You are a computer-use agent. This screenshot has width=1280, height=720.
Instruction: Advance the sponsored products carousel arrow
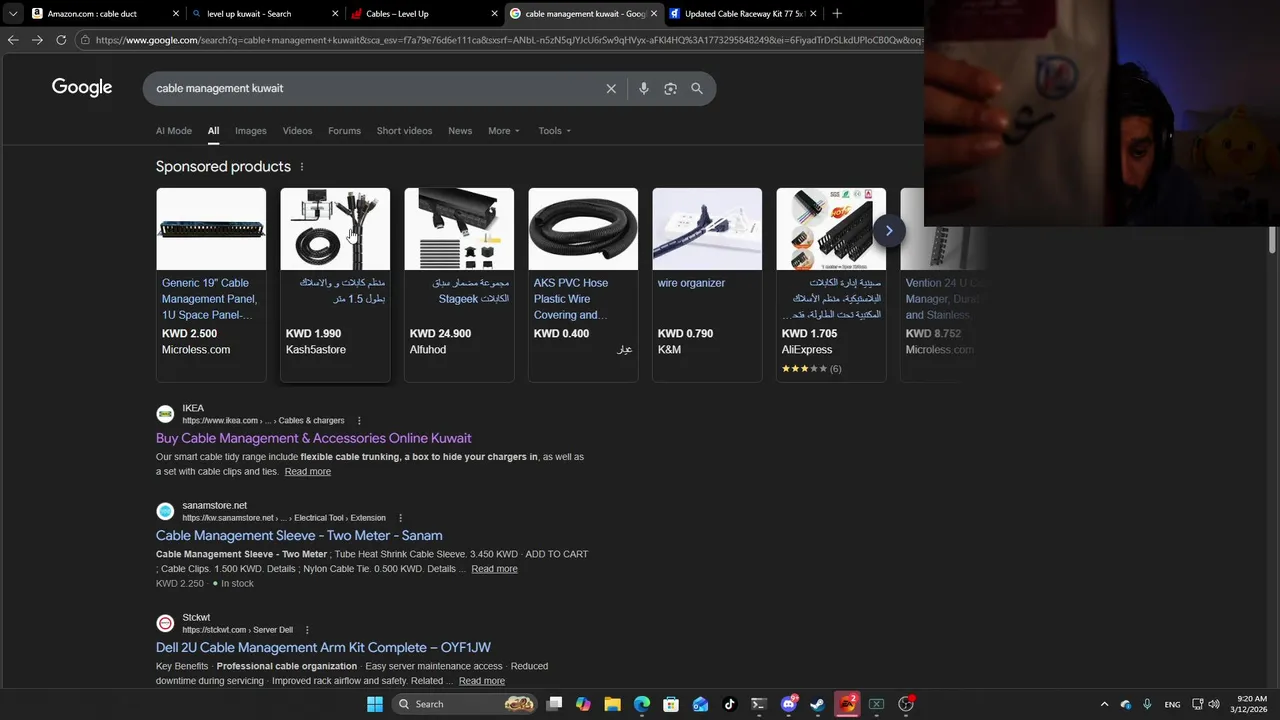[x=888, y=231]
